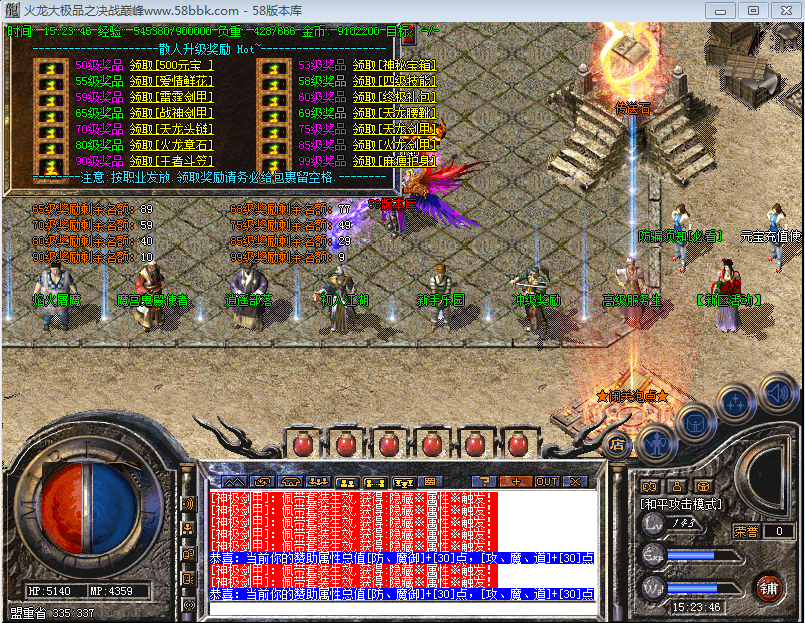Image resolution: width=805 pixels, height=623 pixels.
Task: Open the skills sparkle round button
Action: click(735, 403)
